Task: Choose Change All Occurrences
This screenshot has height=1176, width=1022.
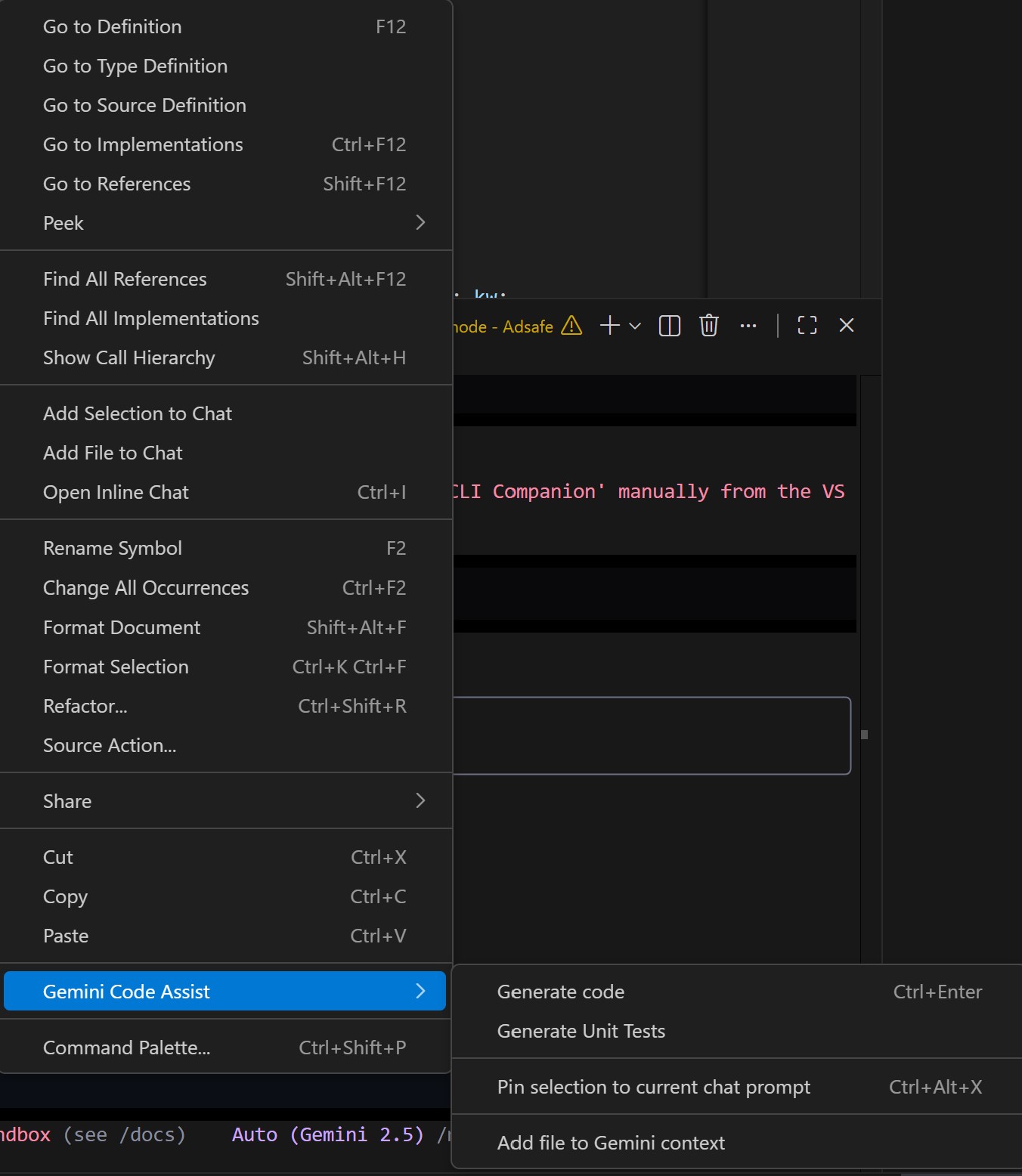Action: click(x=225, y=588)
